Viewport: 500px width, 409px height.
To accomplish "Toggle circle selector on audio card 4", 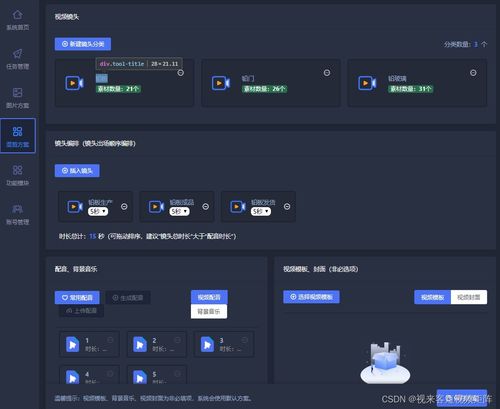I will click(110, 374).
